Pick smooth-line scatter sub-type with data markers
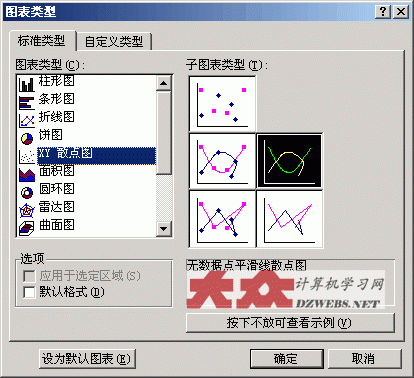Viewport: 414px width, 378px height. pos(222,161)
